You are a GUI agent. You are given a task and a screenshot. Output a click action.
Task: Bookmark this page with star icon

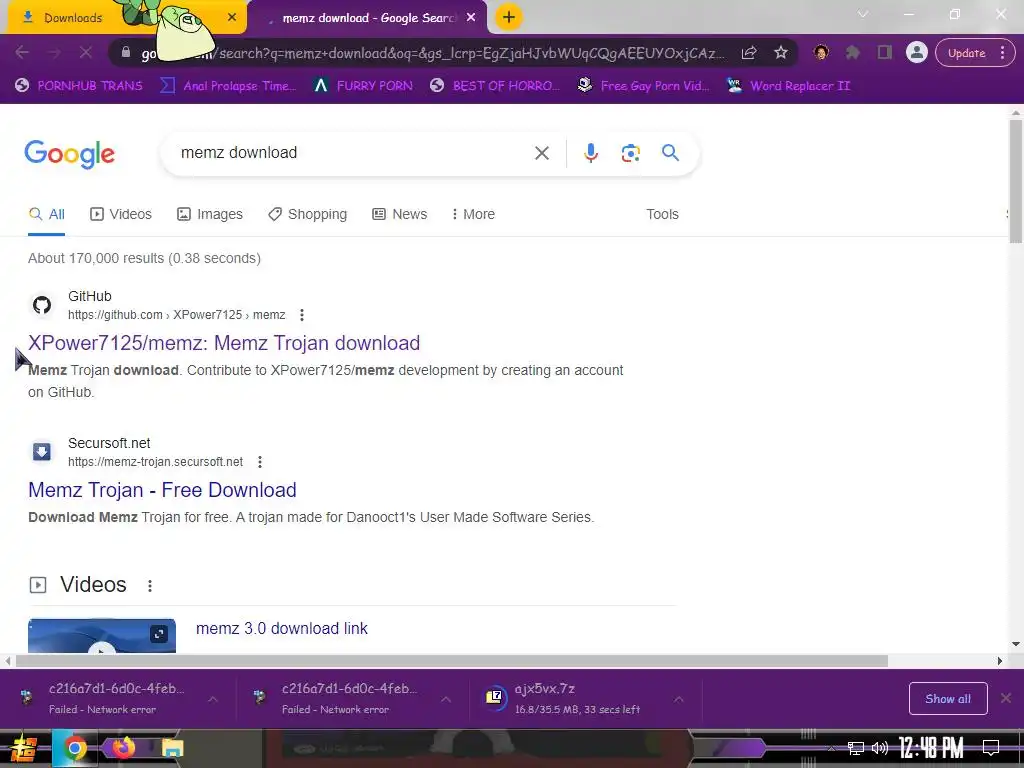pyautogui.click(x=780, y=53)
